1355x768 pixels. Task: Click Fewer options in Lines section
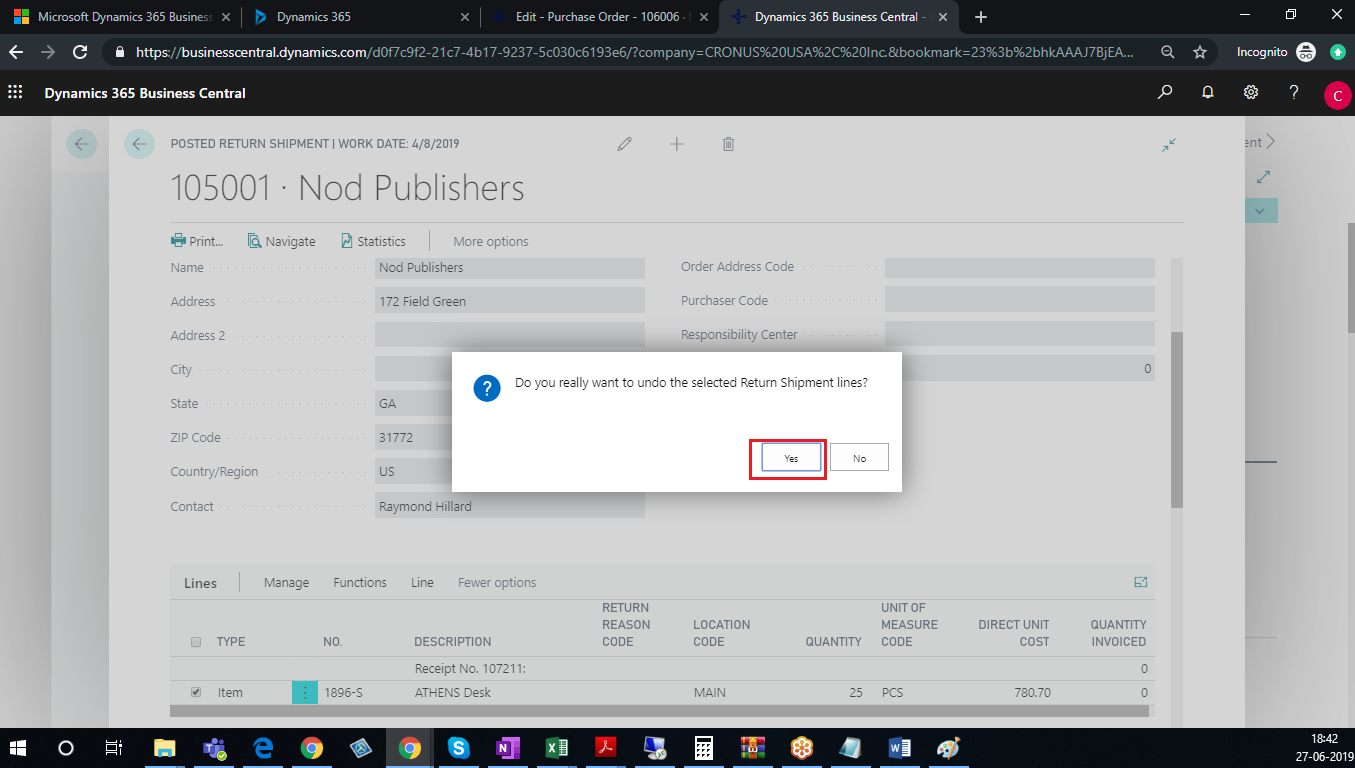[497, 583]
